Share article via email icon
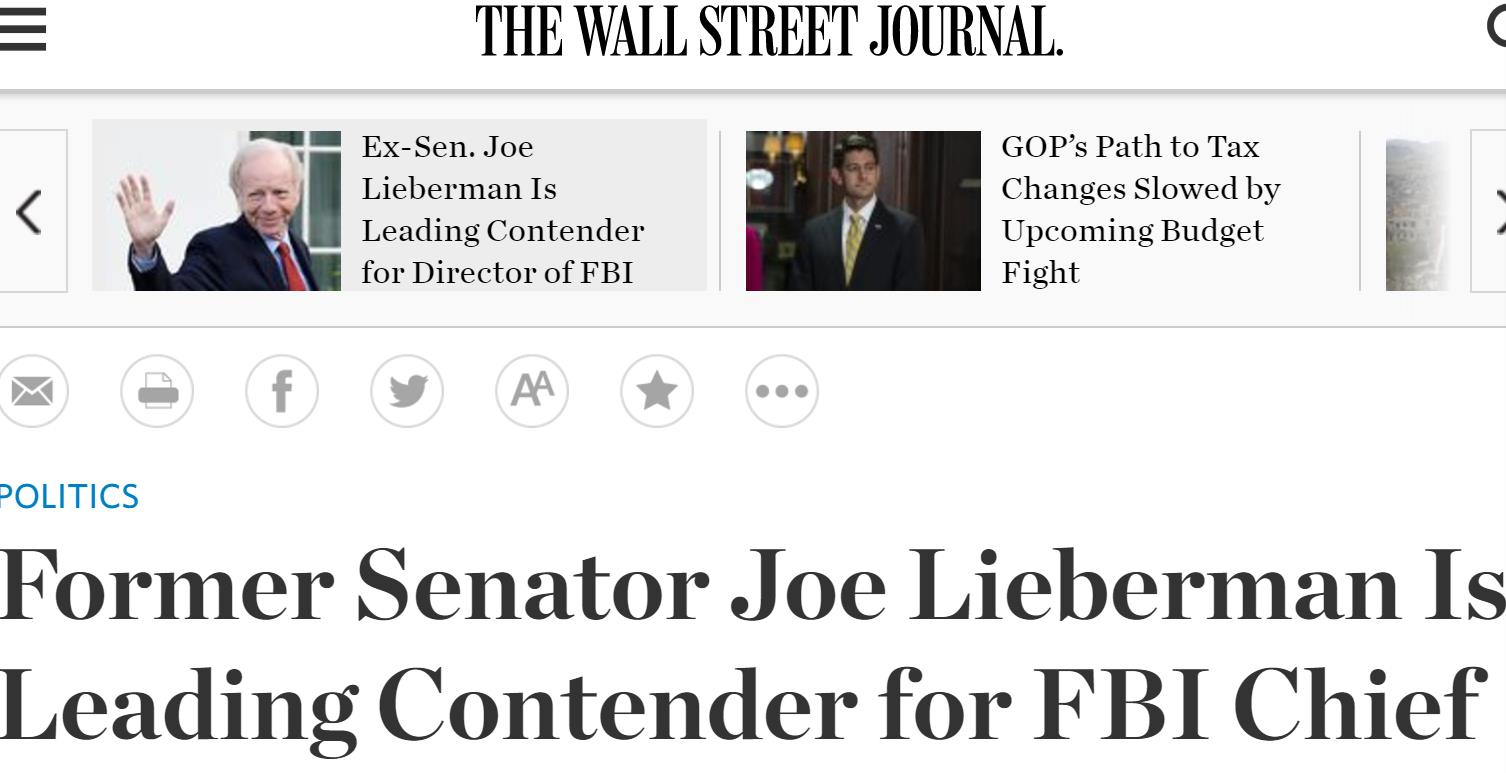The width and height of the screenshot is (1506, 773). (x=32, y=391)
